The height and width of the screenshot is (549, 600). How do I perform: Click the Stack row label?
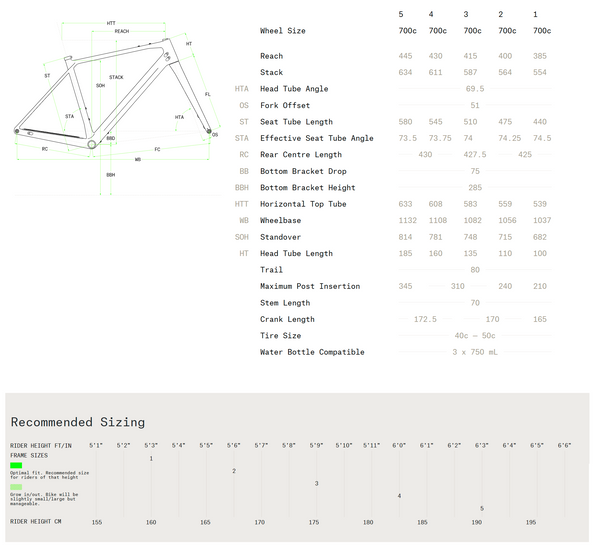(x=271, y=72)
